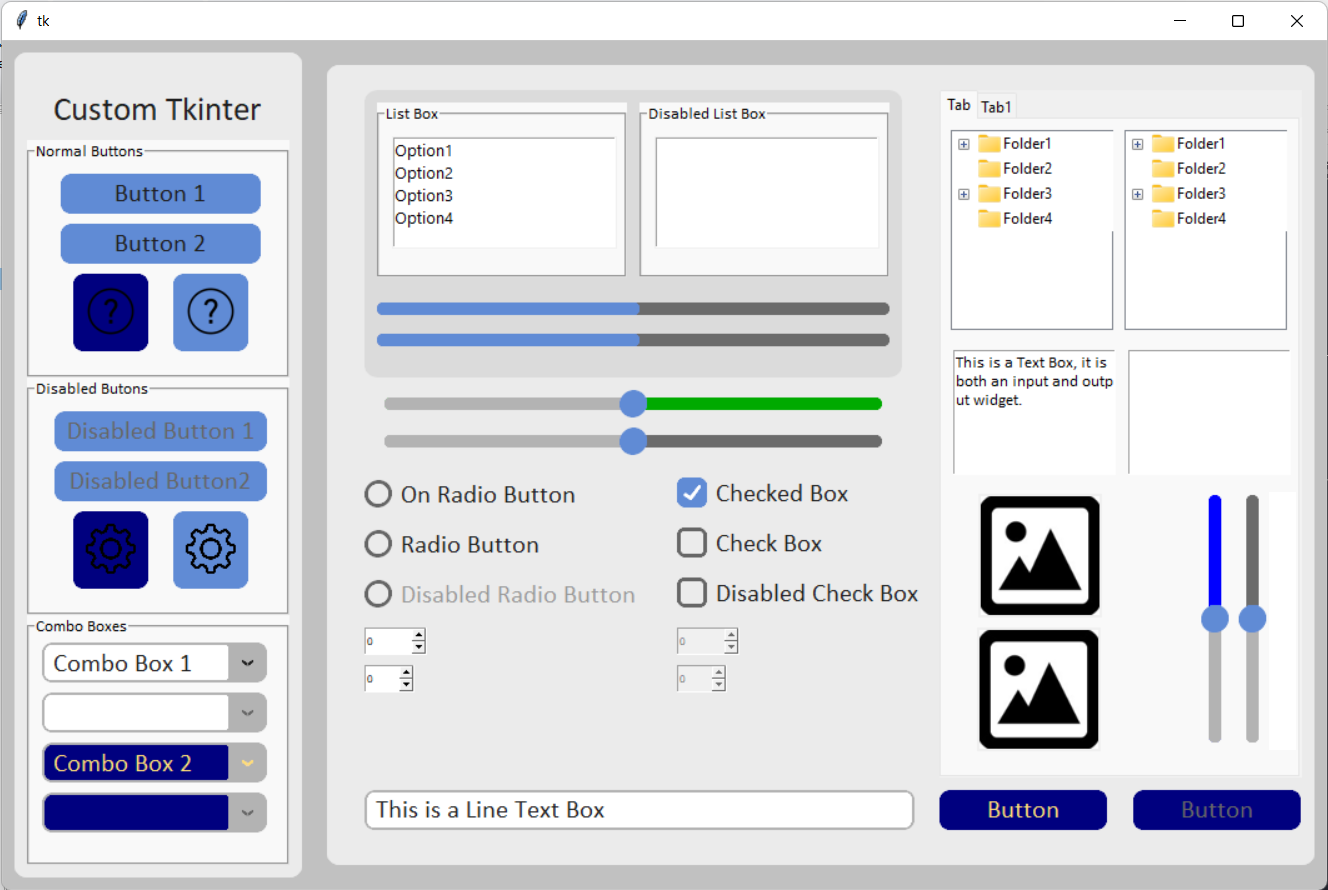Click the light question mark icon button
1328x890 pixels.
(210, 312)
